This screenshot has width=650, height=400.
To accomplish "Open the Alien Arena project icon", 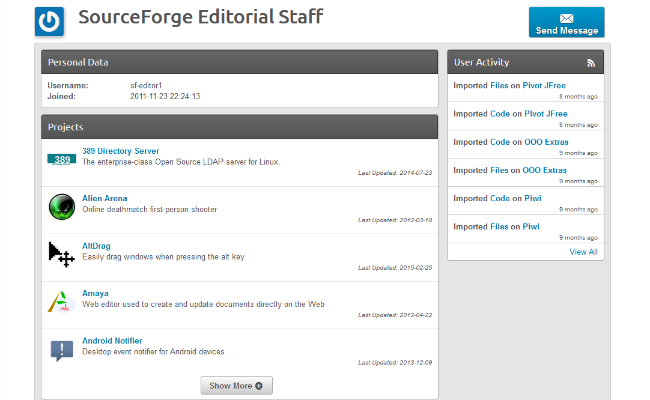I will (62, 206).
